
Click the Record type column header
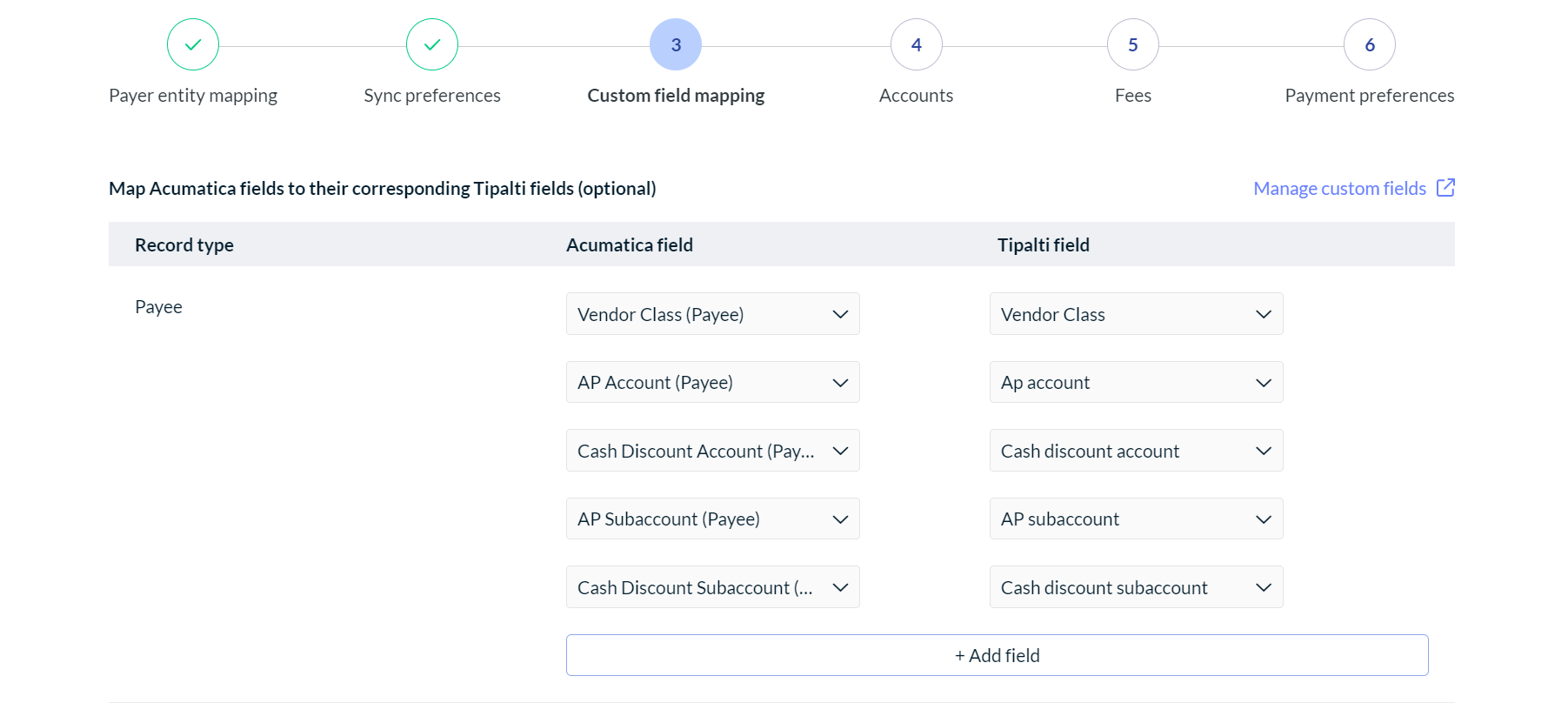[184, 245]
